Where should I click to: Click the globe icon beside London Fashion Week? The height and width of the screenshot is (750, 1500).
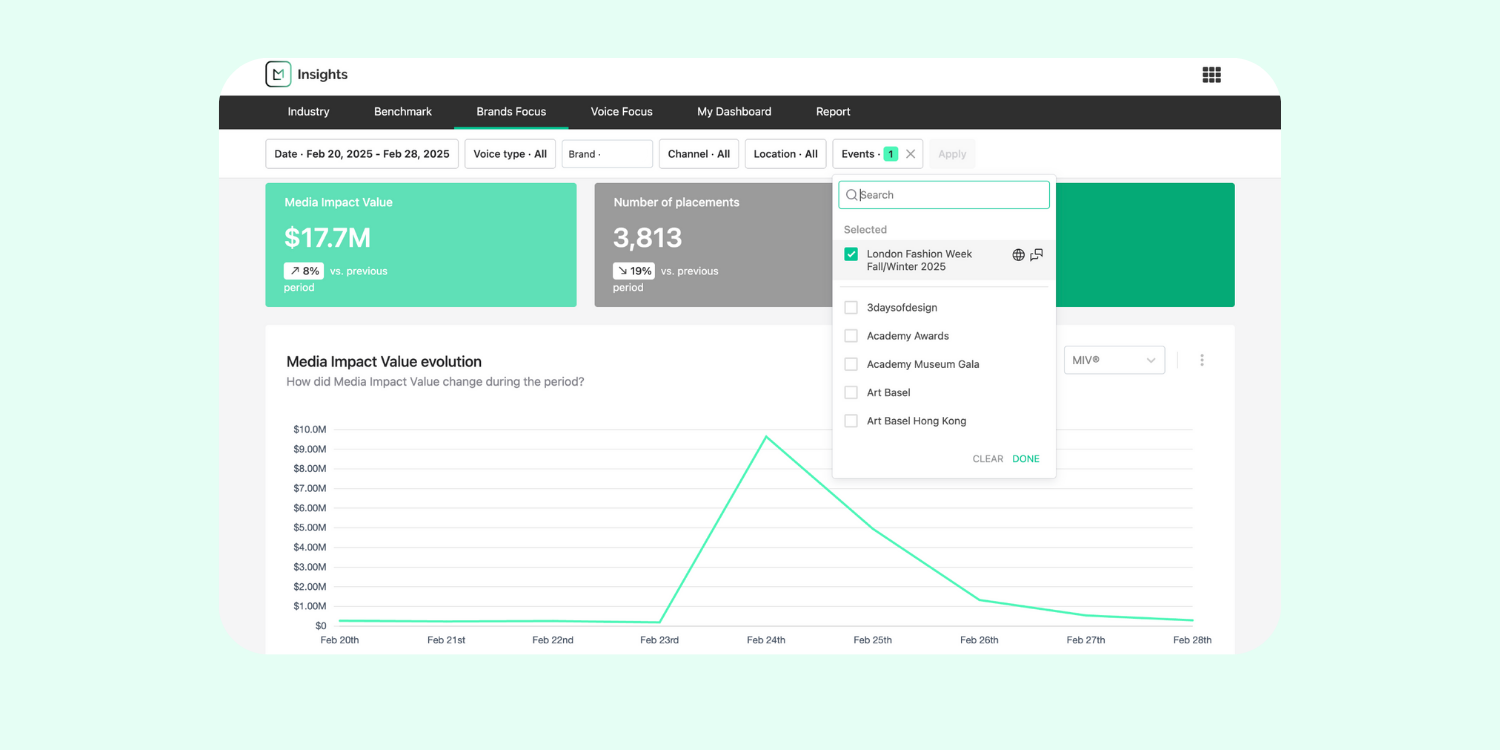pos(1018,255)
